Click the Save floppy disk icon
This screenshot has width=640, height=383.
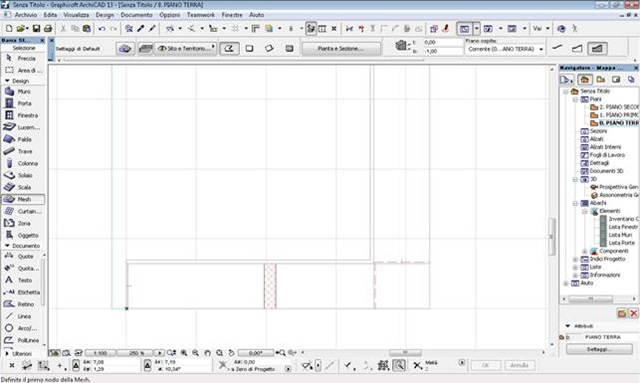(36, 29)
